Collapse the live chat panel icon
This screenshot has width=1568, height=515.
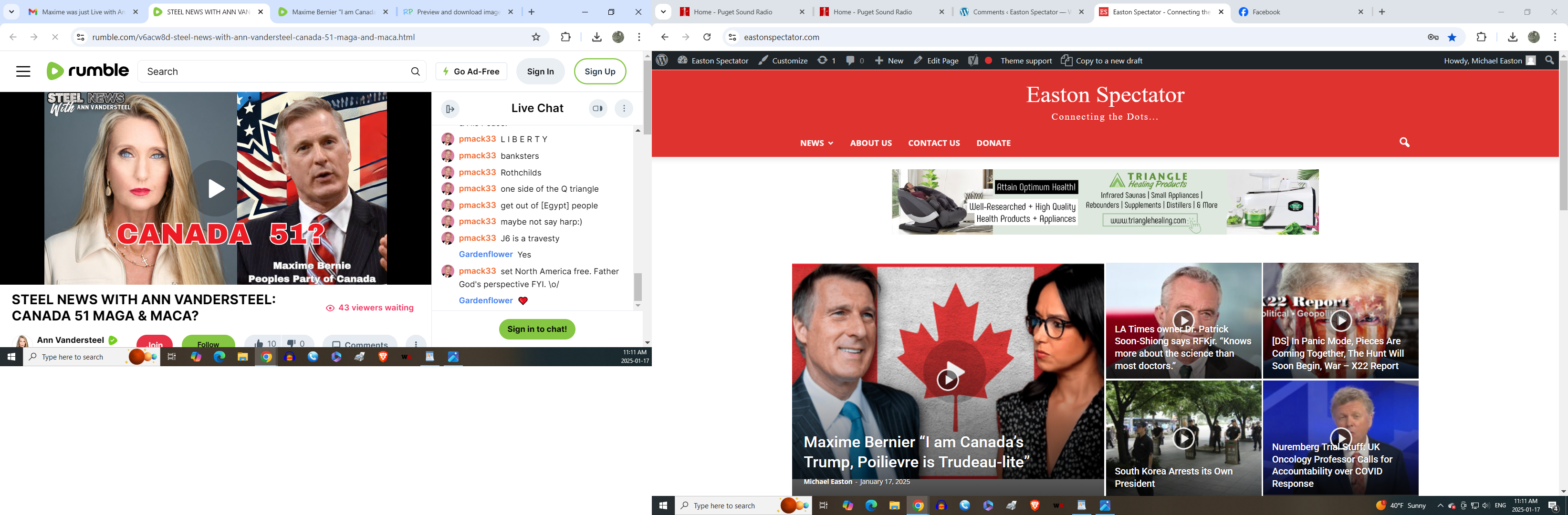pyautogui.click(x=450, y=109)
